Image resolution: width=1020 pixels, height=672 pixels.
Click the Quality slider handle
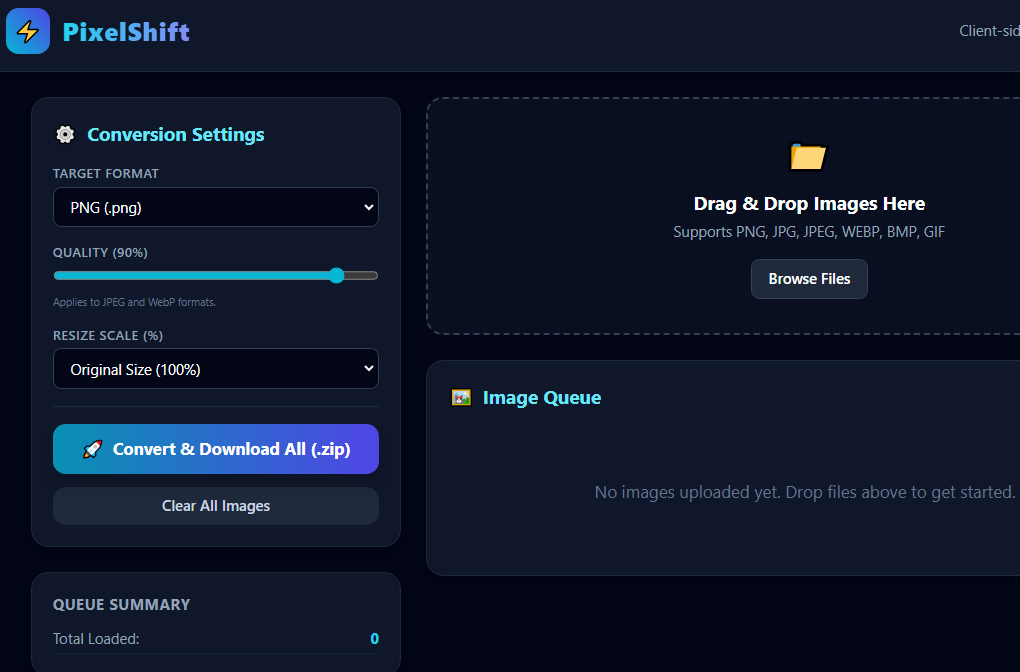pyautogui.click(x=336, y=276)
